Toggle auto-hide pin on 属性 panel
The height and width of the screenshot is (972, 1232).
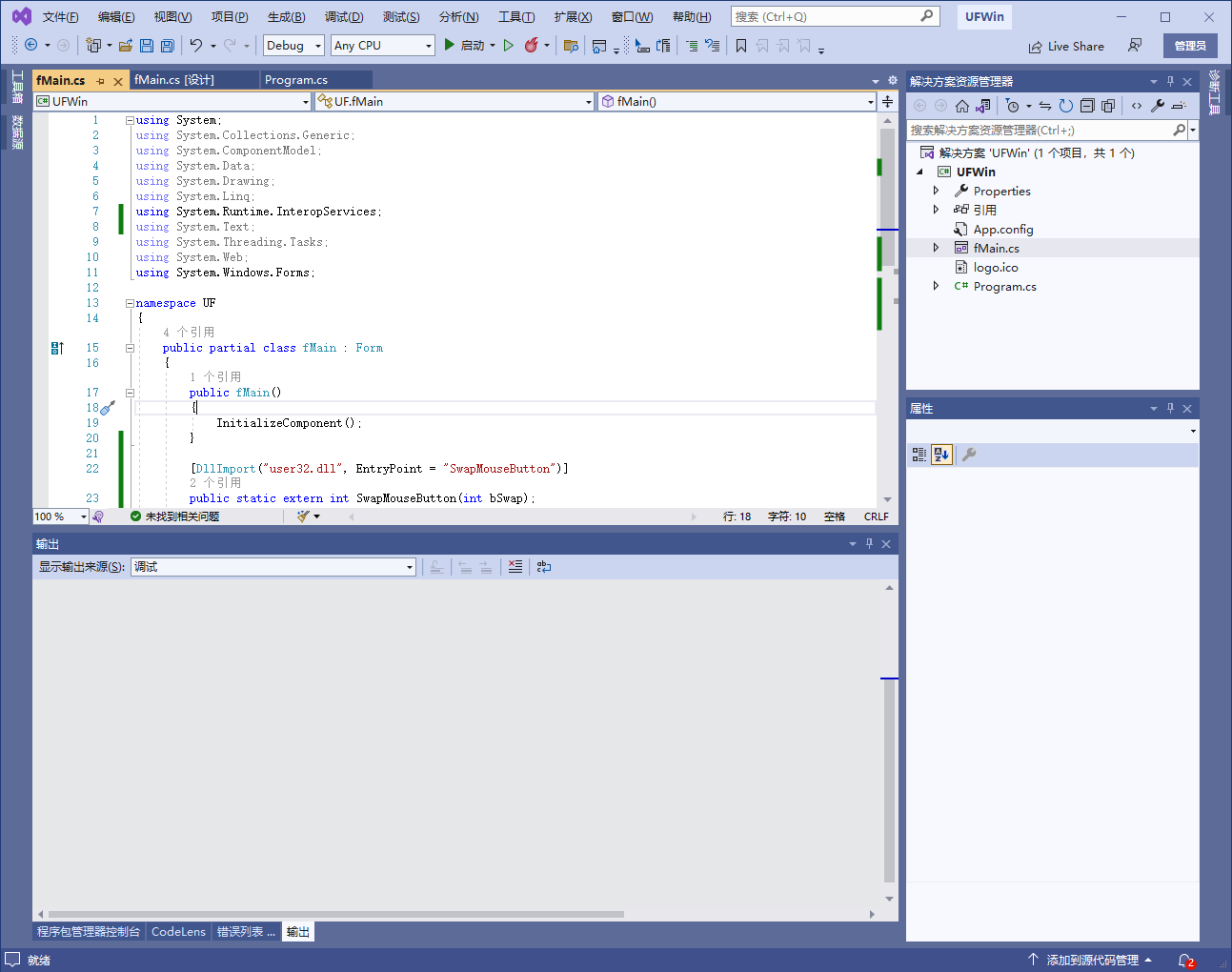(x=1170, y=408)
